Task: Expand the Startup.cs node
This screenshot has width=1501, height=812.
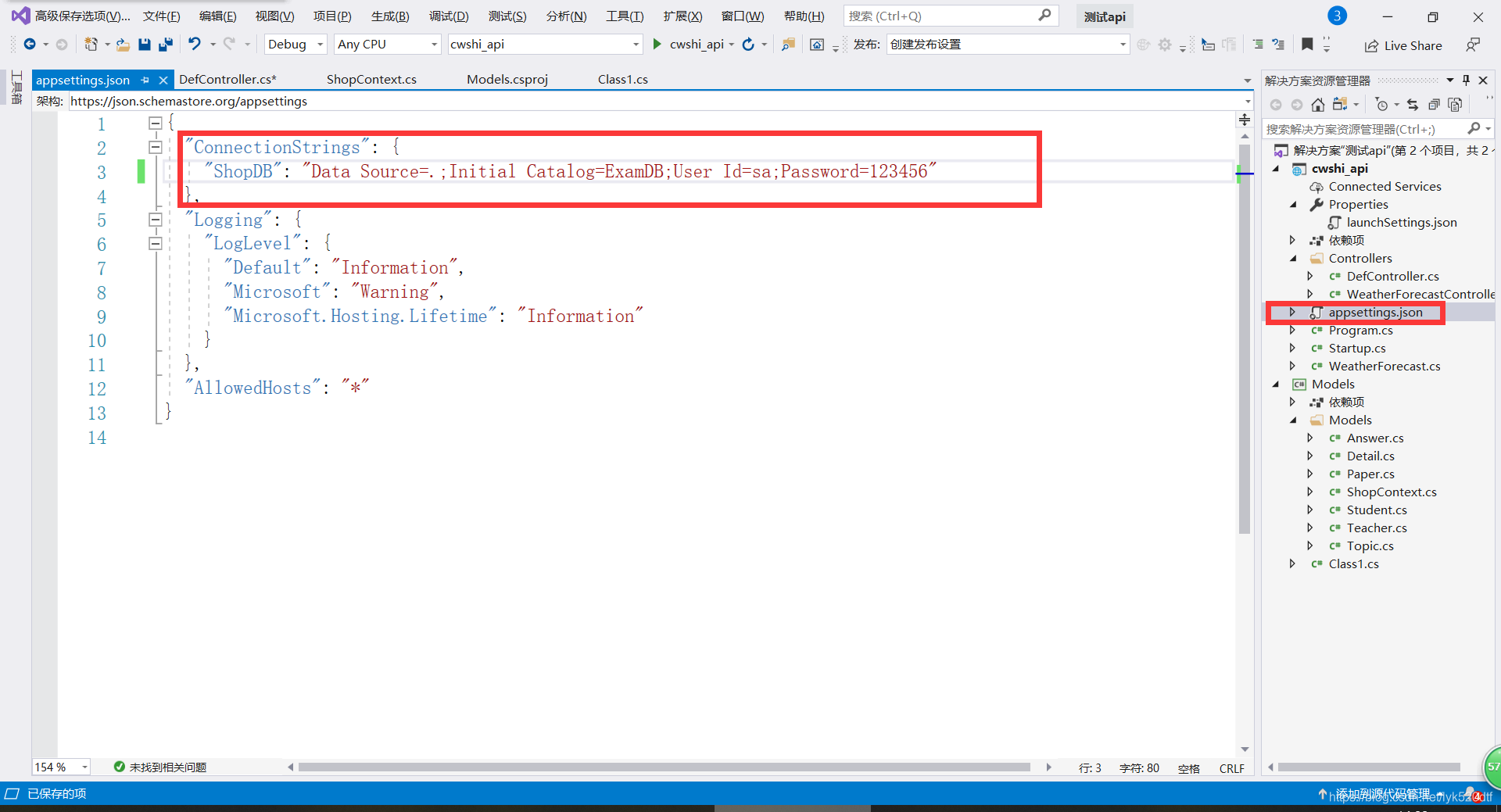Action: [1293, 349]
